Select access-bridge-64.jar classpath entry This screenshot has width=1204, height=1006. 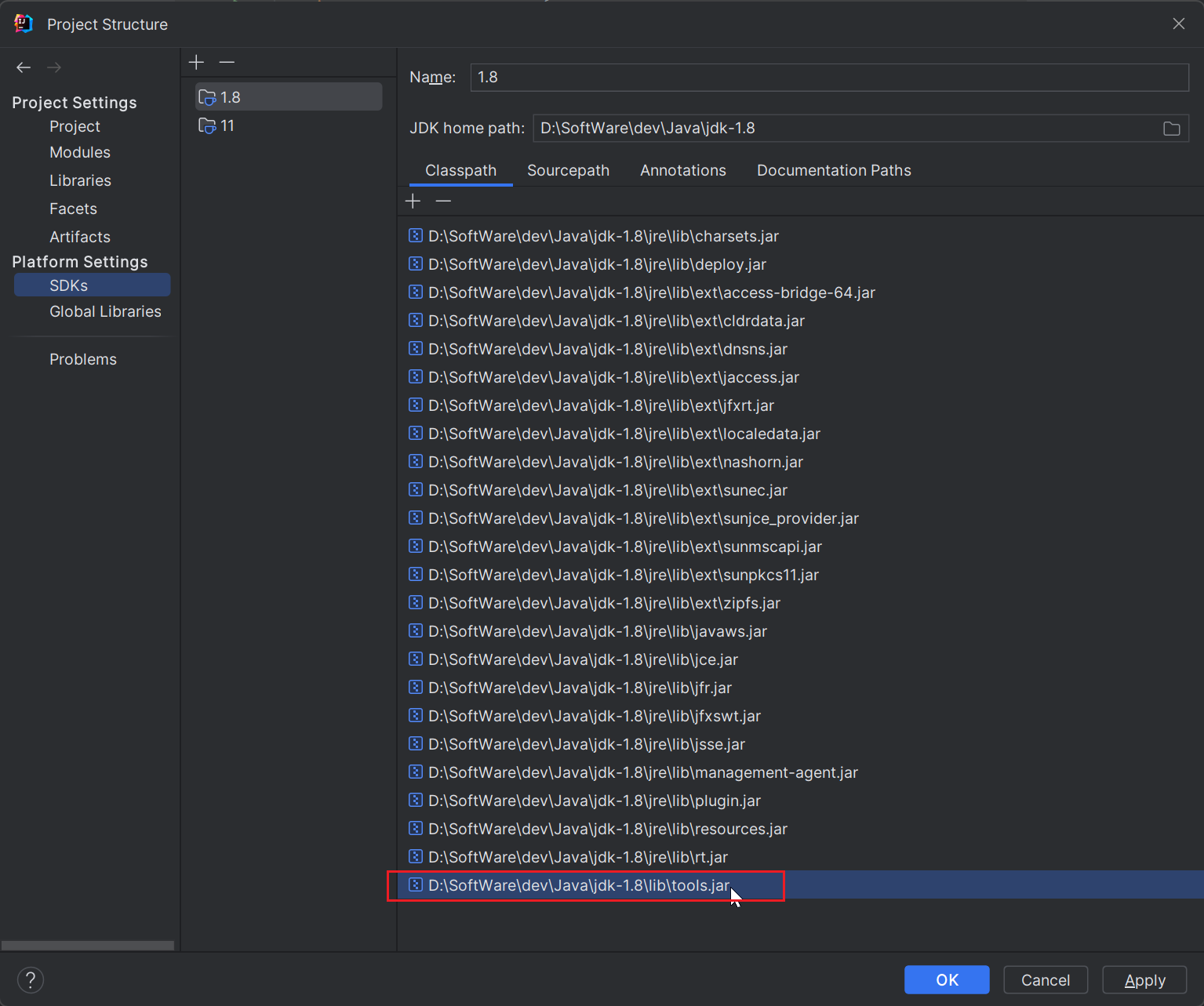pyautogui.click(x=800, y=292)
